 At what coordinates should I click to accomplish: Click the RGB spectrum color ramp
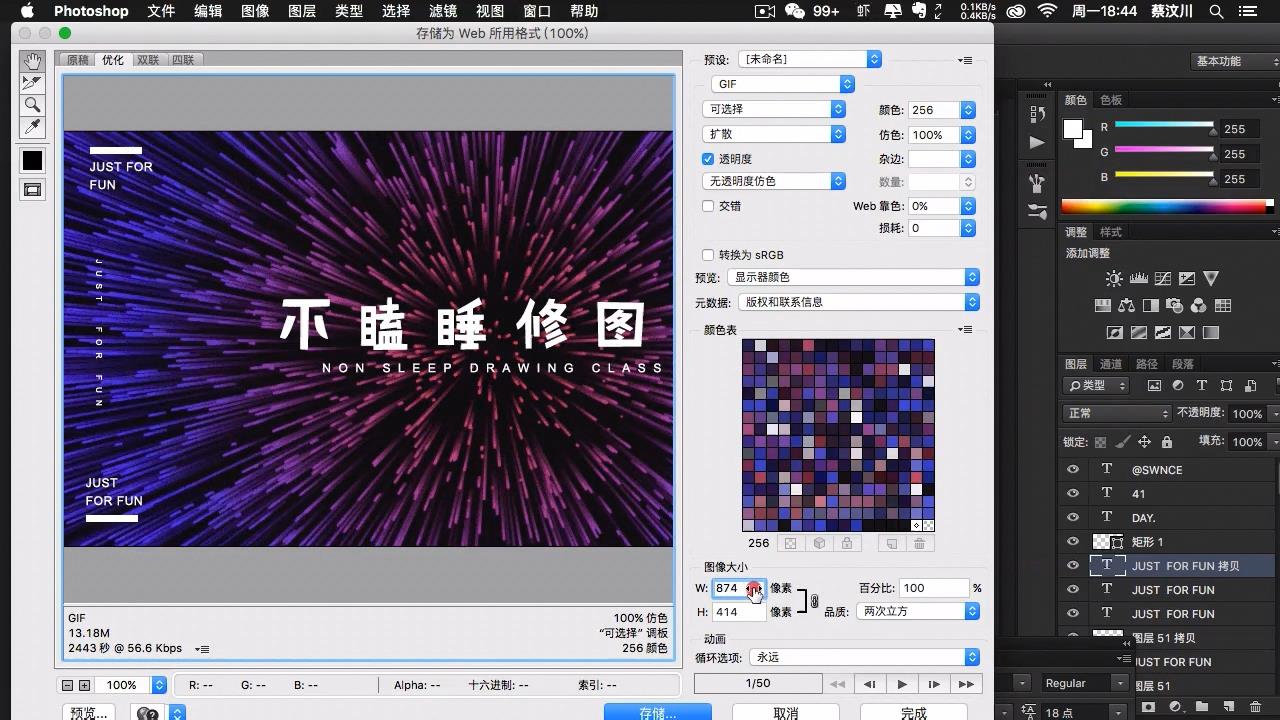click(1163, 207)
